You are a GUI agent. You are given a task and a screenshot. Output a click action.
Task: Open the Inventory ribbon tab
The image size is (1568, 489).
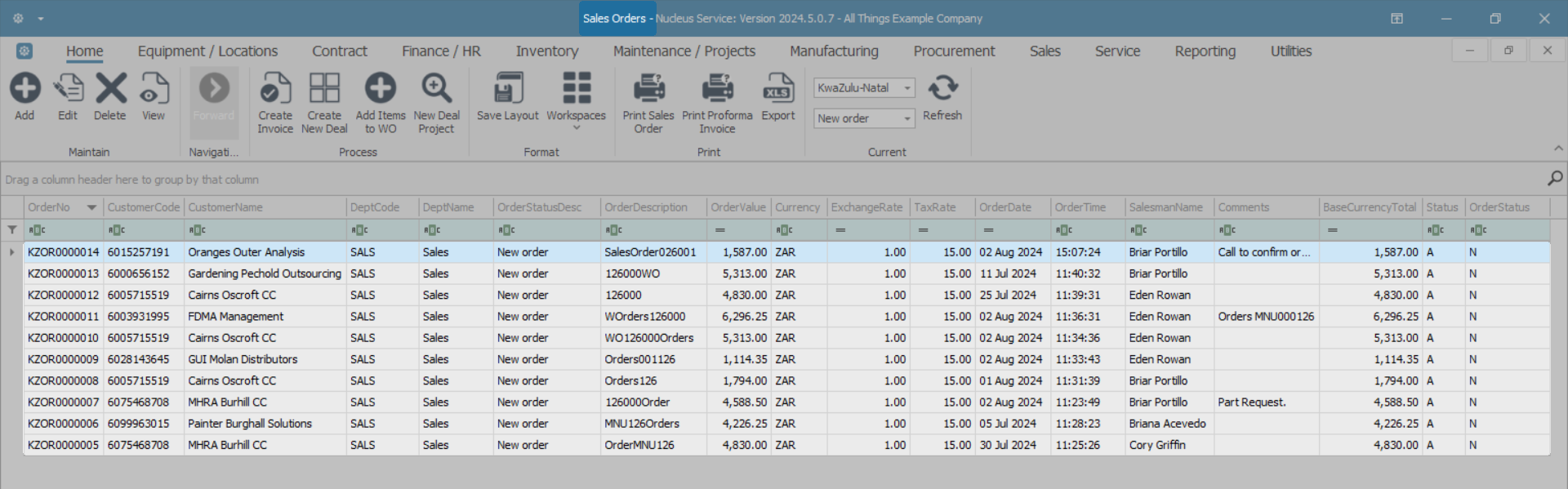point(546,51)
